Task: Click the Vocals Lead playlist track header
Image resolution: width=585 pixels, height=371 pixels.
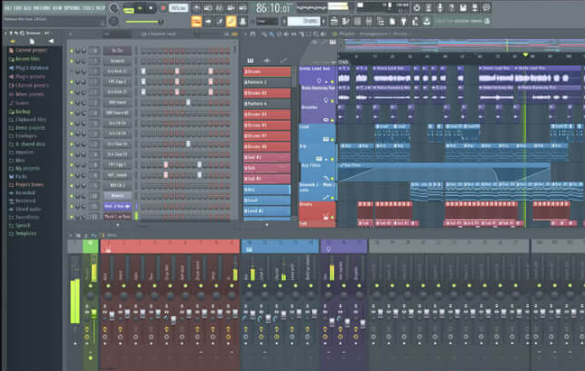Action: (x=317, y=76)
